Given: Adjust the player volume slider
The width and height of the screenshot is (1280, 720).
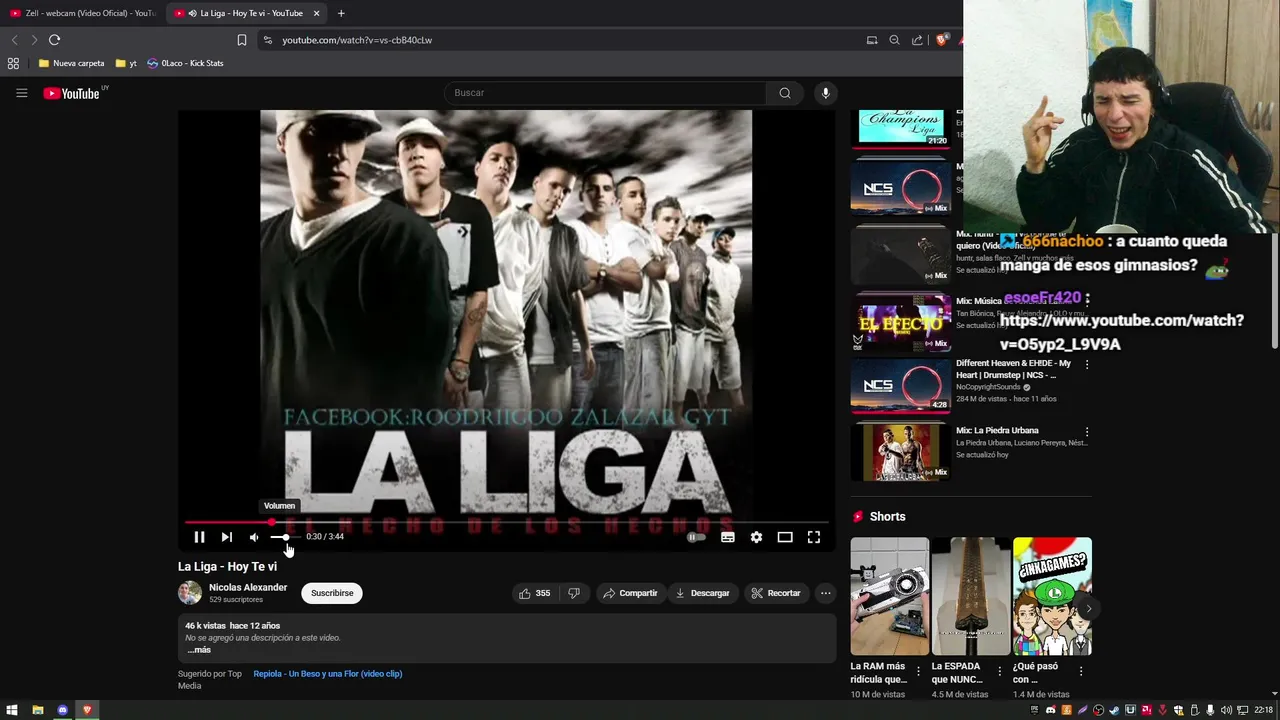Looking at the screenshot, I should coord(284,537).
